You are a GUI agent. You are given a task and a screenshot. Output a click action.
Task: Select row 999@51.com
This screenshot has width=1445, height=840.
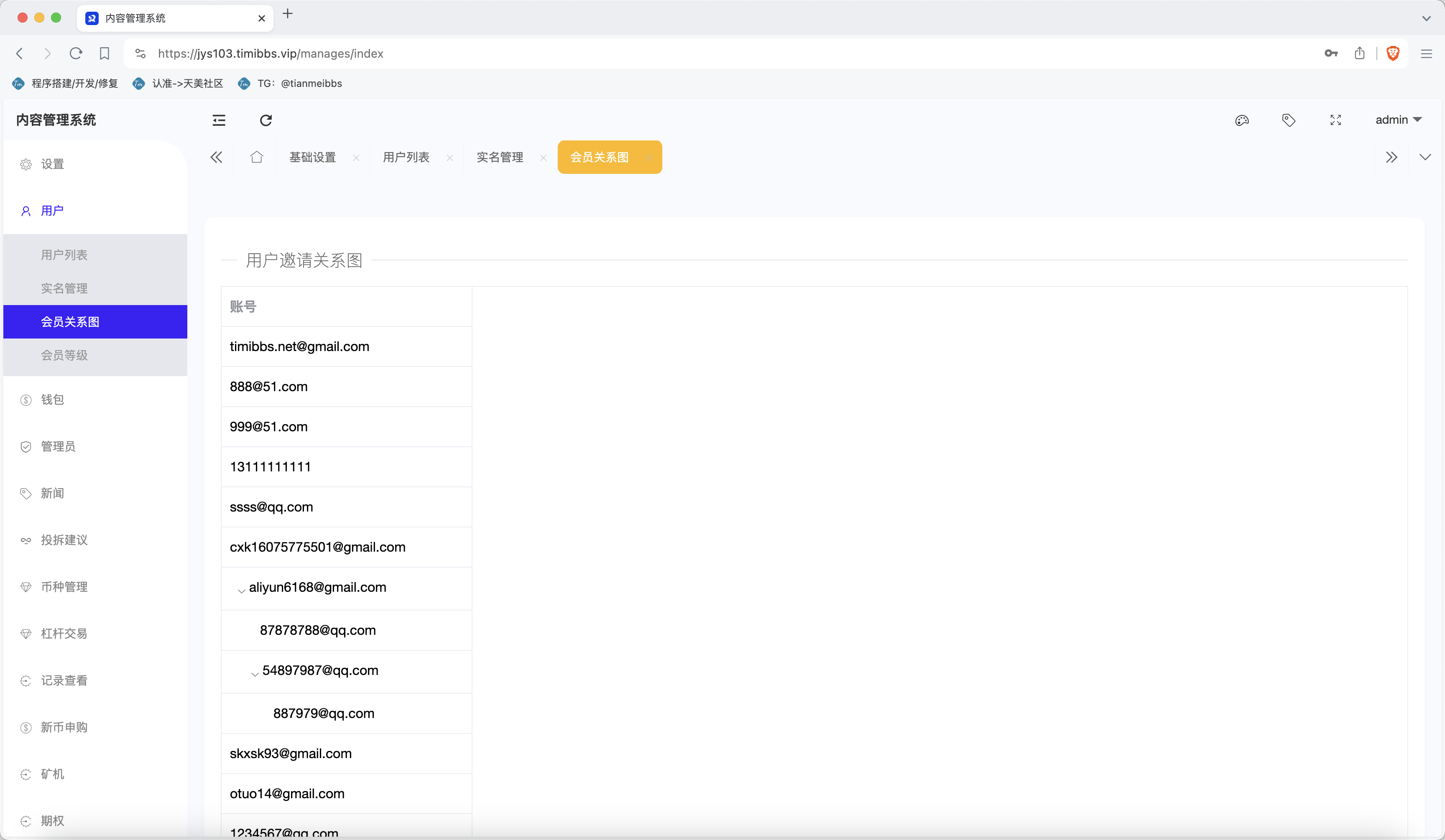[346, 427]
